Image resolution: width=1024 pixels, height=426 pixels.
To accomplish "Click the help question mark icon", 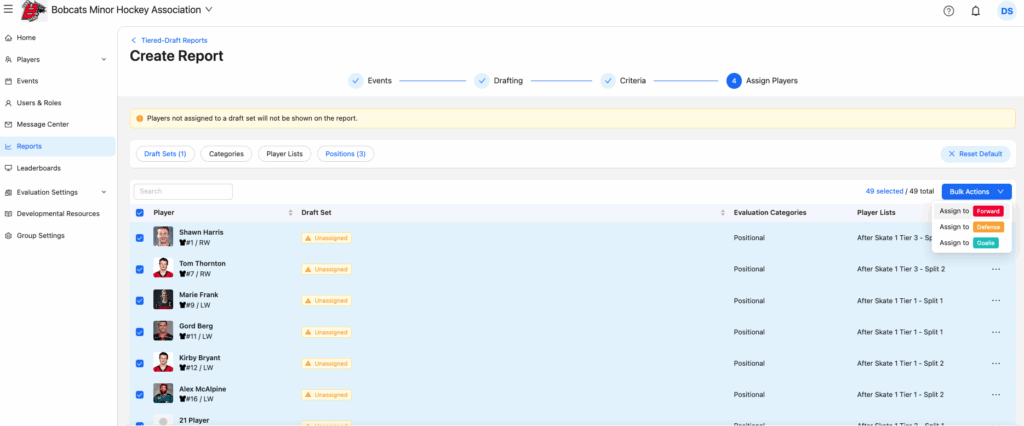I will 948,11.
